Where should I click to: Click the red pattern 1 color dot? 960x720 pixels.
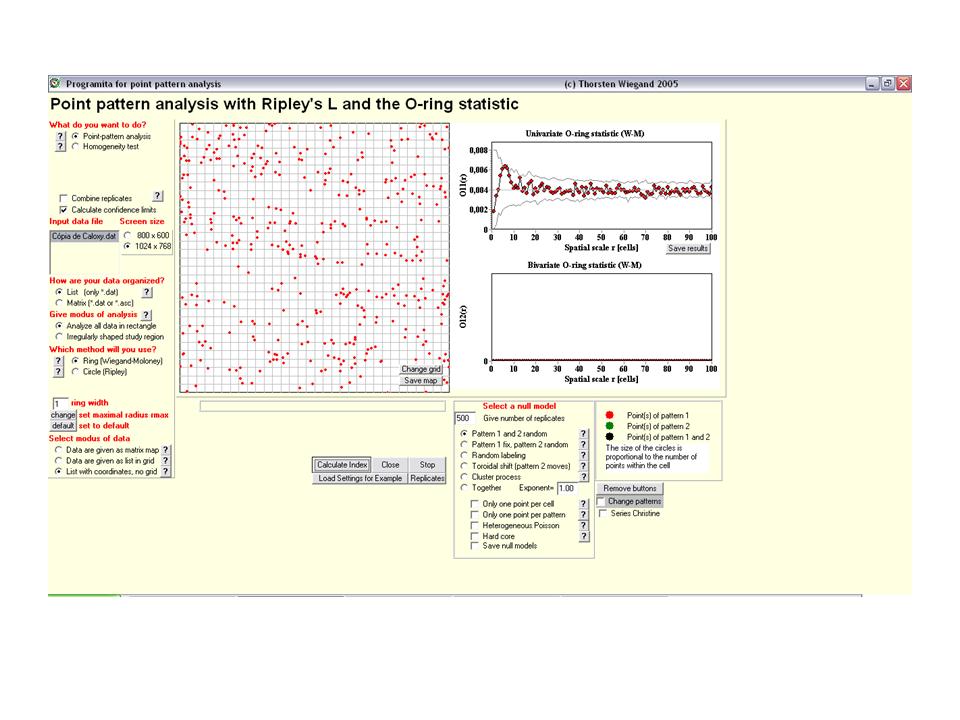coord(608,414)
